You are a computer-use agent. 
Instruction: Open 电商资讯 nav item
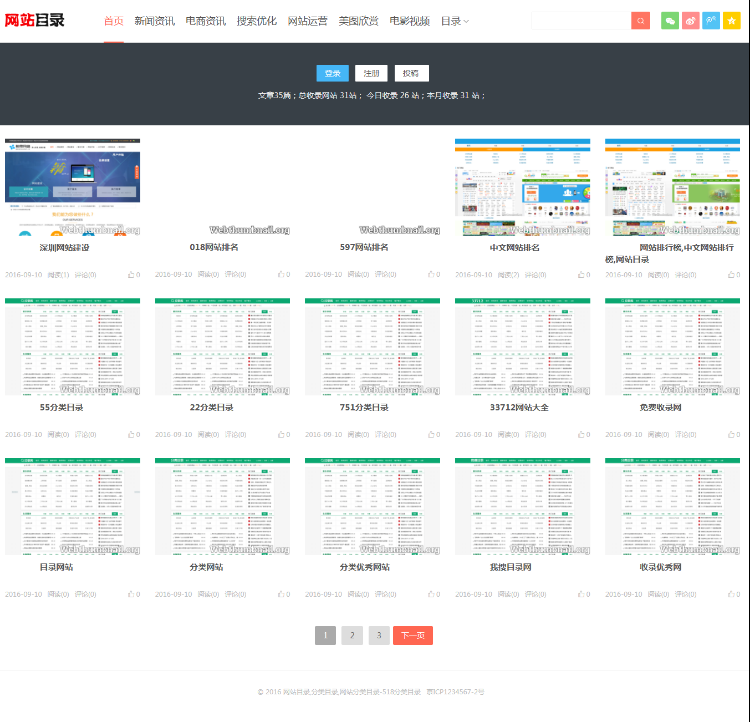[206, 21]
